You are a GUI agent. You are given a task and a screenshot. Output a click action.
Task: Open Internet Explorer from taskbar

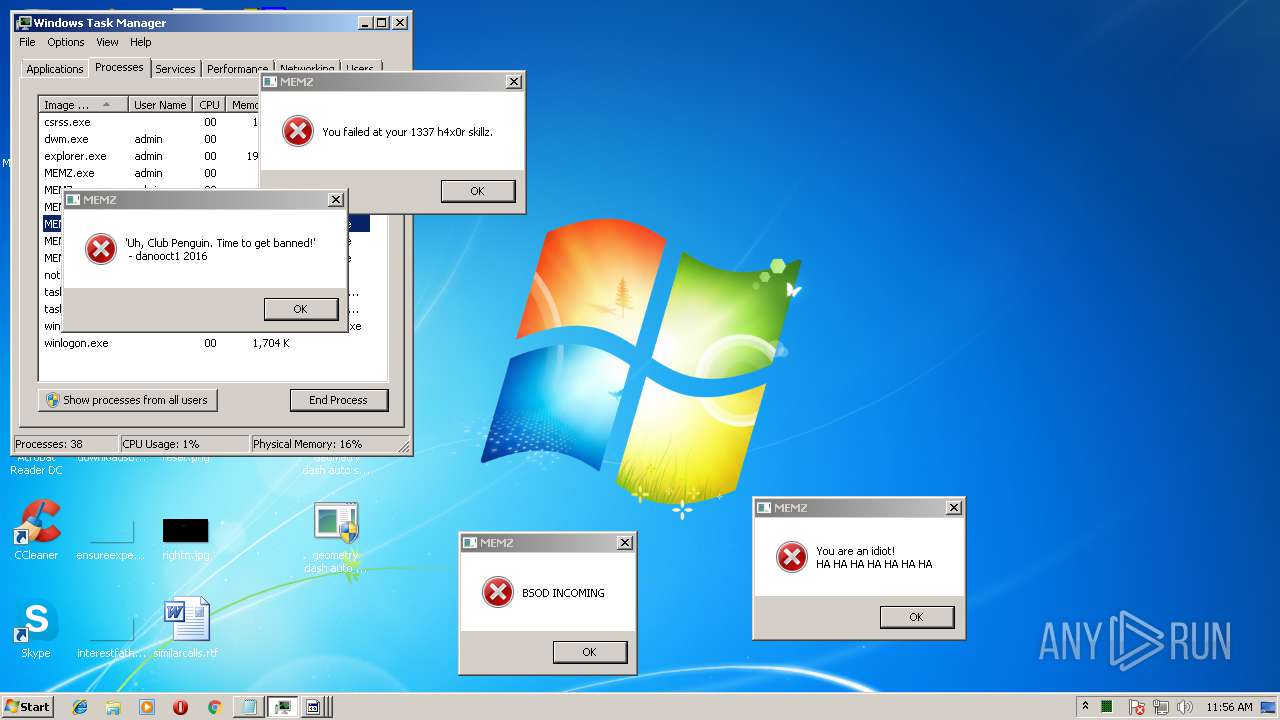(80, 707)
